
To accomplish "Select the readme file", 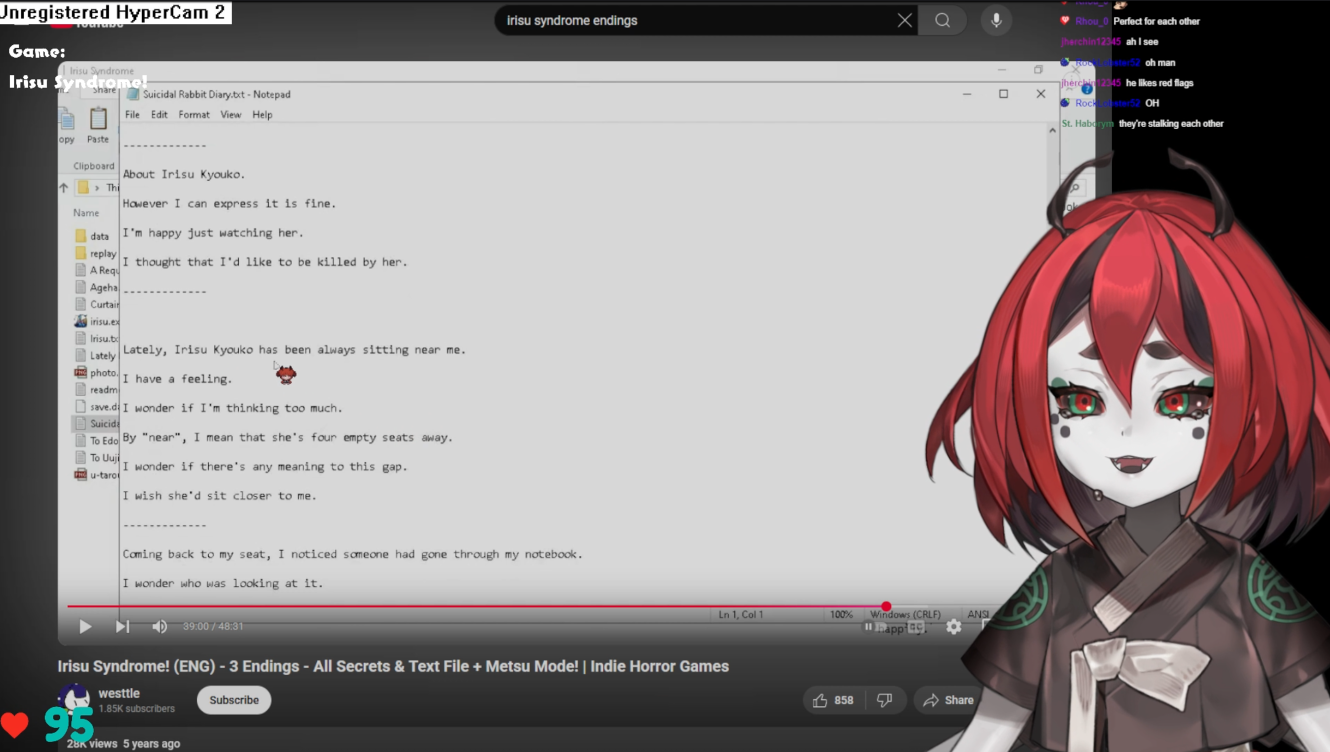I will pyautogui.click(x=96, y=389).
